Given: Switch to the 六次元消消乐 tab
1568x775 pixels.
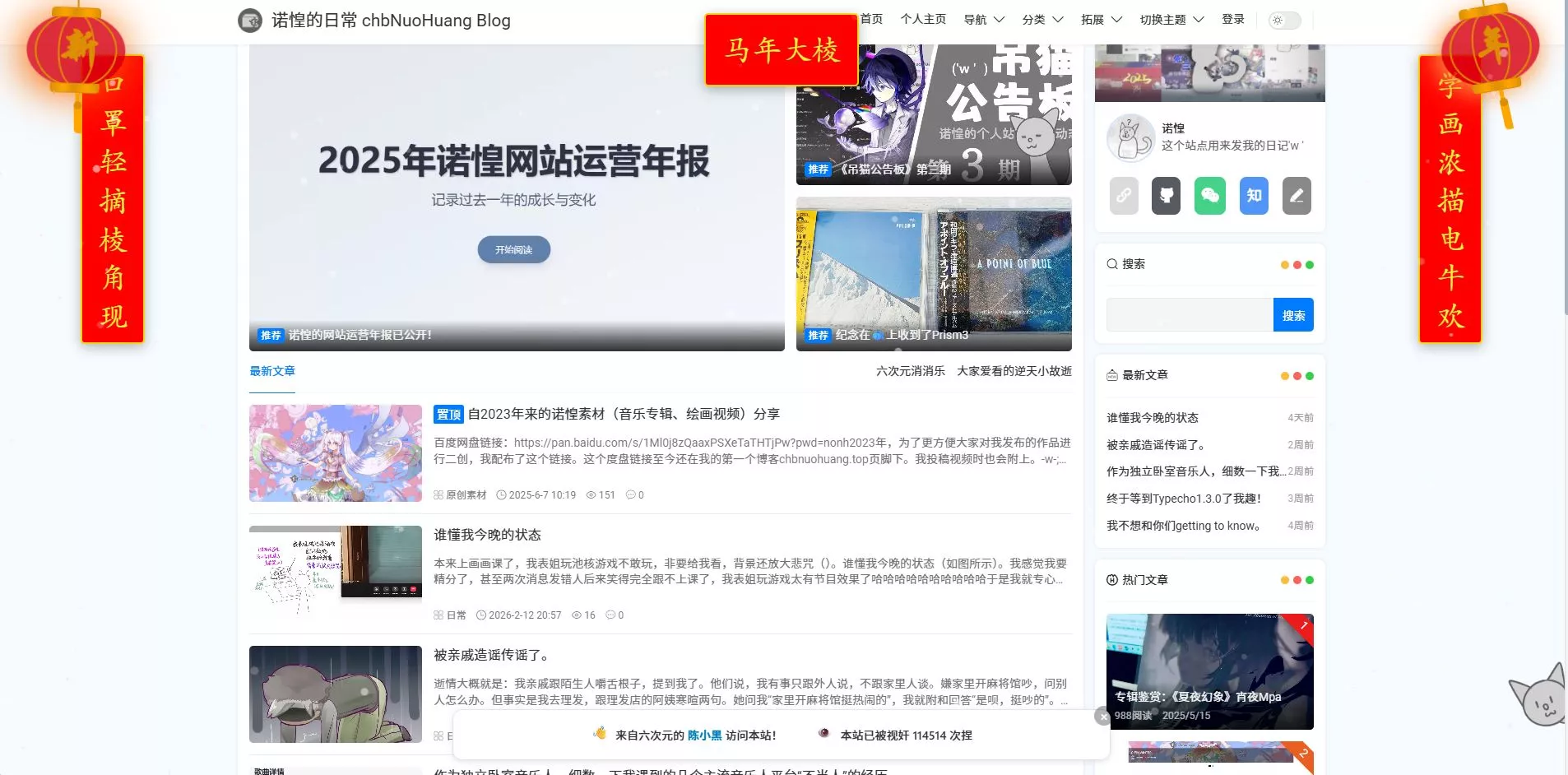Looking at the screenshot, I should tap(910, 372).
